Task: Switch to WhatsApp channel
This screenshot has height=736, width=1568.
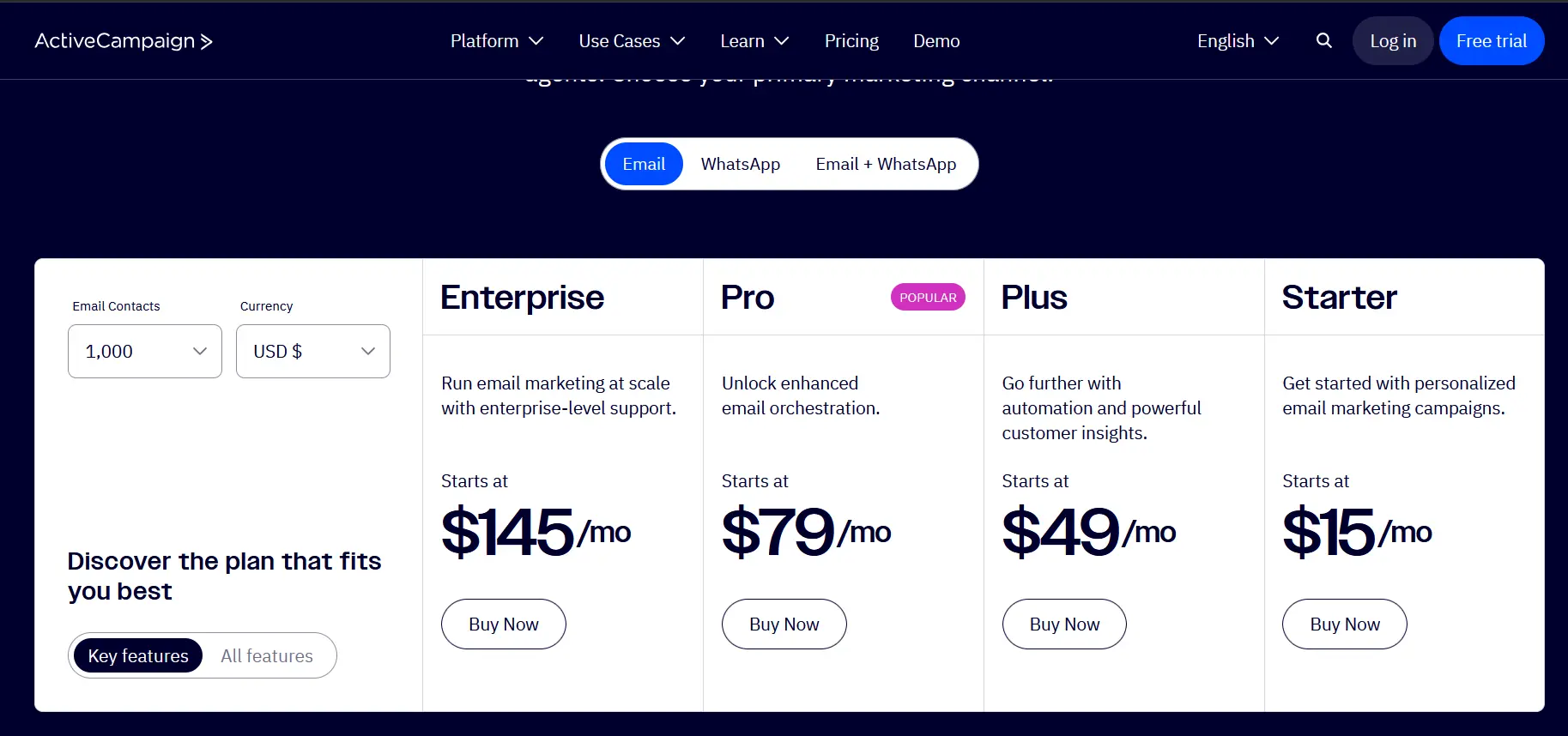Action: point(741,164)
